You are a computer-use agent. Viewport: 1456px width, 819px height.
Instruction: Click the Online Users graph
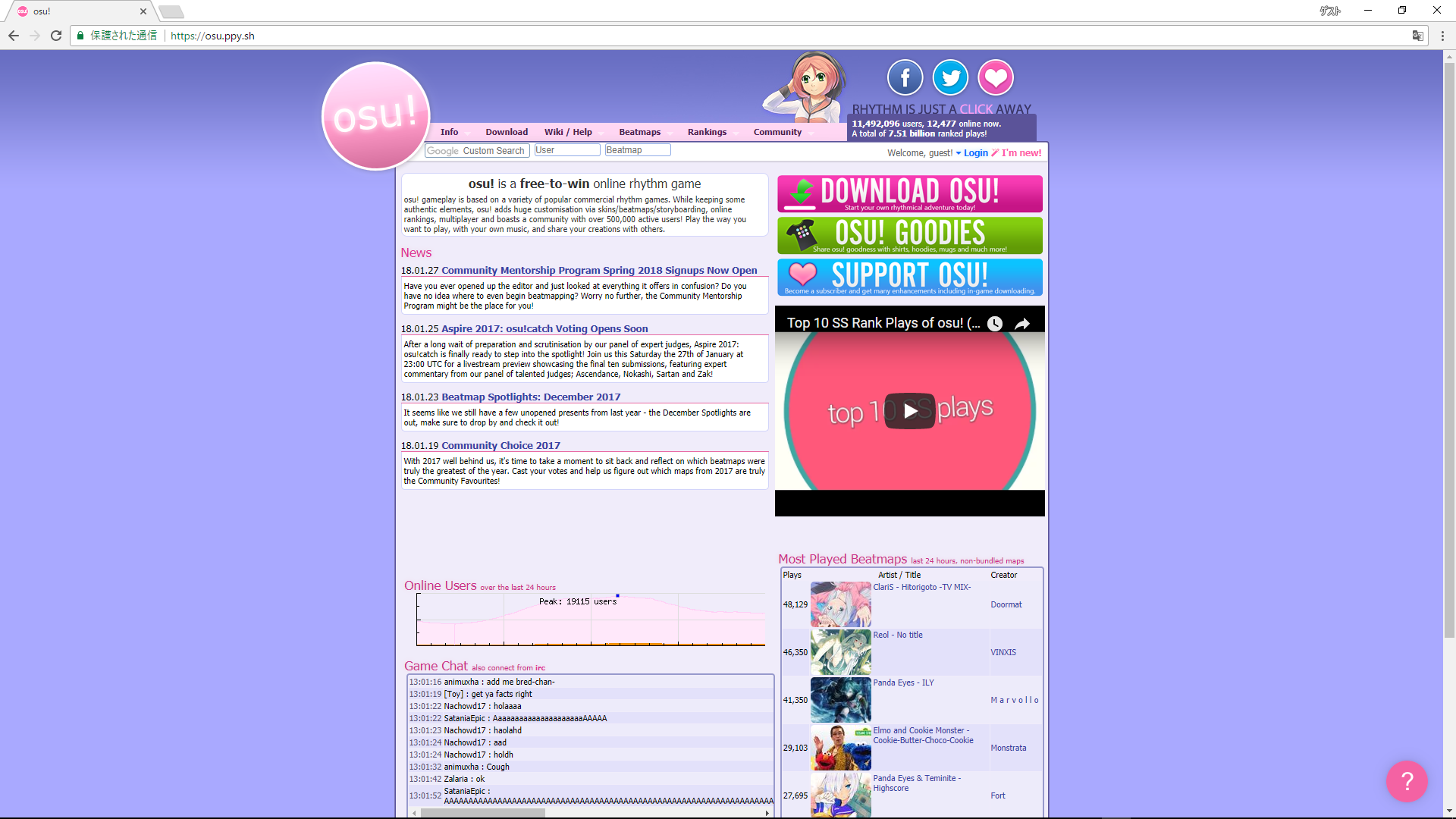[x=591, y=620]
